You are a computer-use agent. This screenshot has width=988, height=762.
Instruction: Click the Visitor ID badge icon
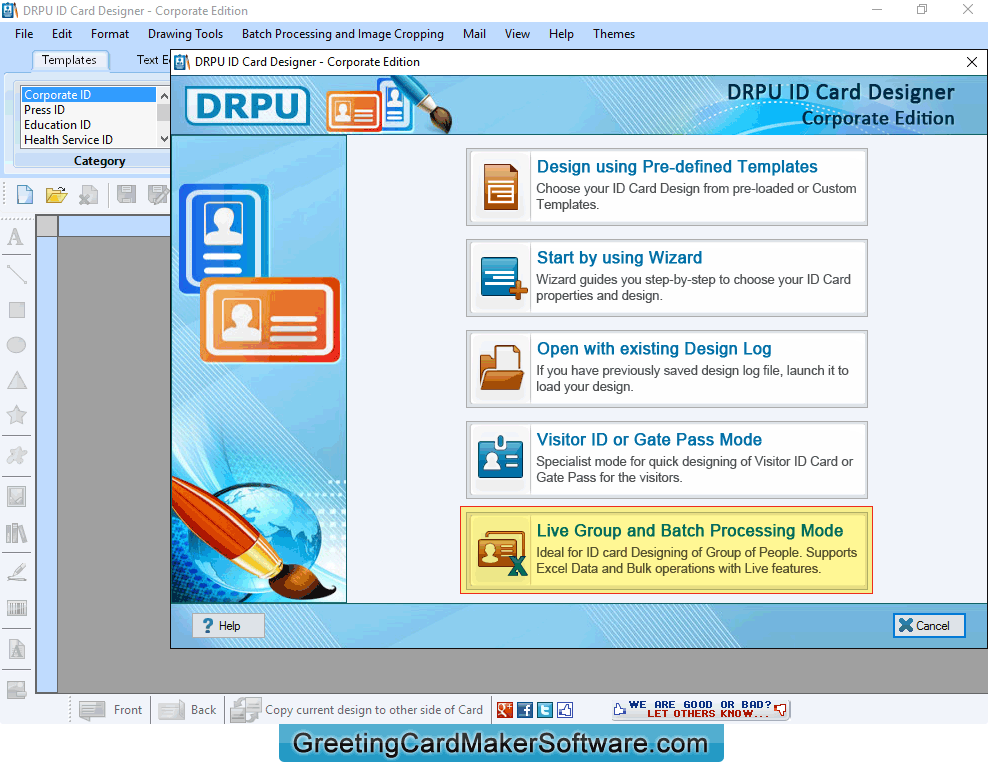(500, 457)
